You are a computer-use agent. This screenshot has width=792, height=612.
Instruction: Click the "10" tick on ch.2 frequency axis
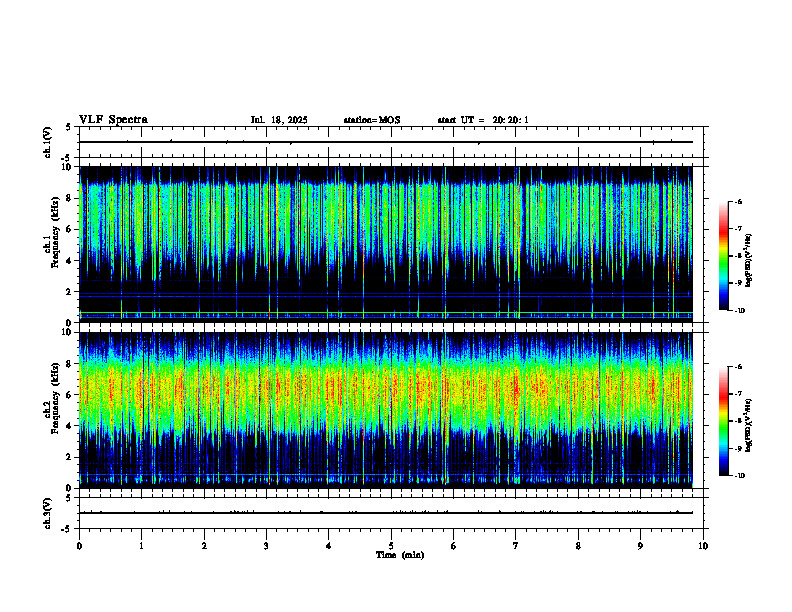click(x=69, y=333)
